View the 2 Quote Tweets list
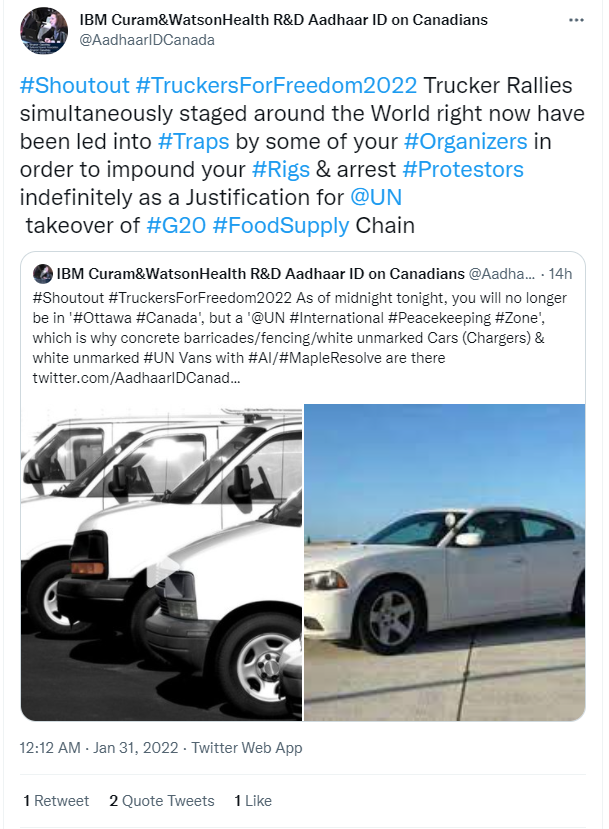This screenshot has height=829, width=609. (x=162, y=801)
